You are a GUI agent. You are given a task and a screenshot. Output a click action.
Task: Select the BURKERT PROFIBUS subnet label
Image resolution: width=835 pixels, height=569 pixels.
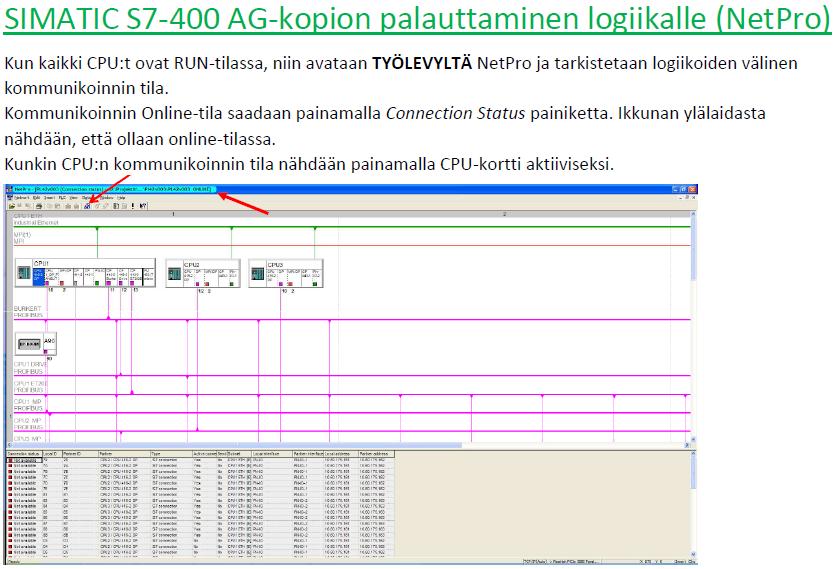[28, 312]
